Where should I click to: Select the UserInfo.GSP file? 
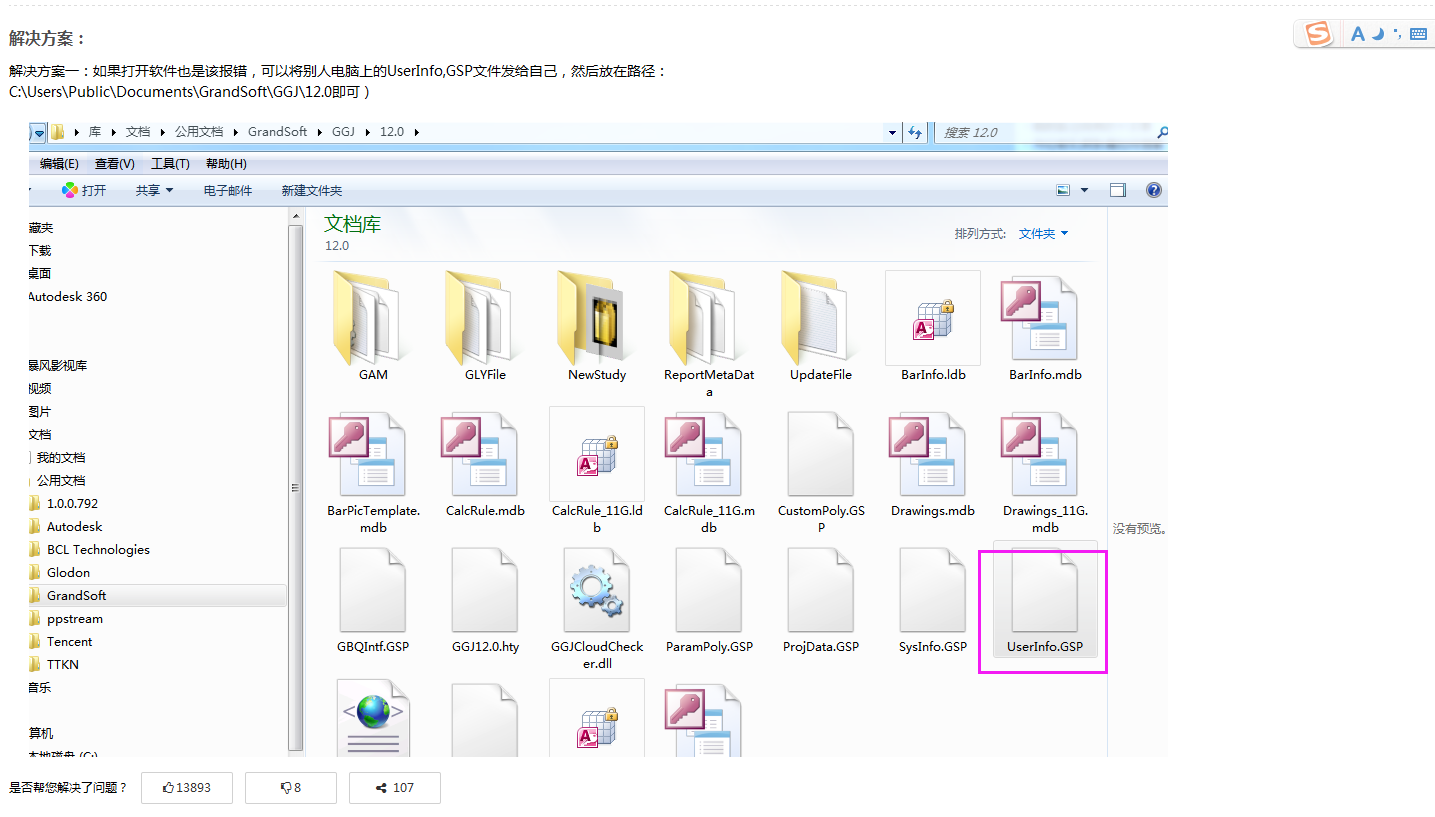click(1045, 600)
